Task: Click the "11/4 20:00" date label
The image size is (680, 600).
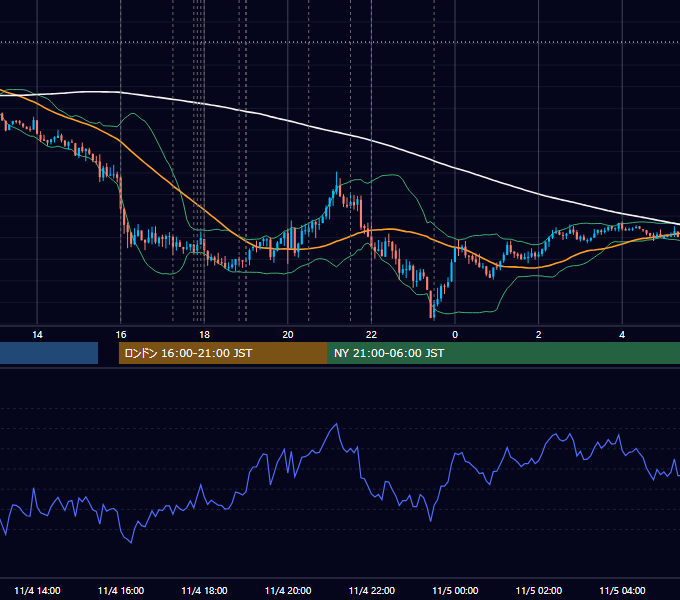Action: 288,590
